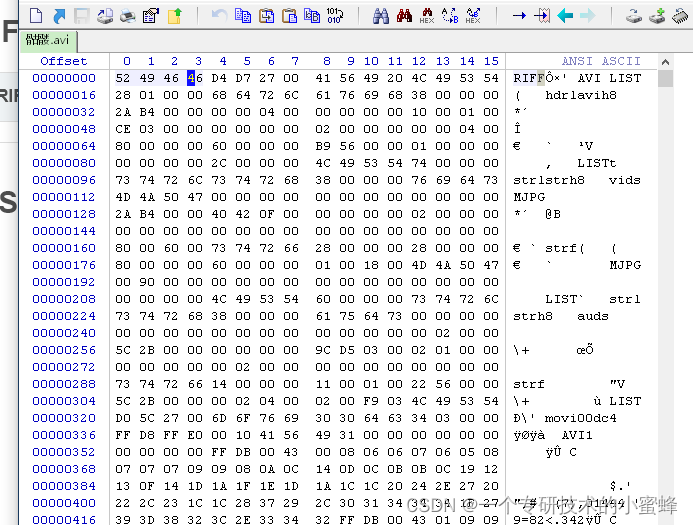
Task: Click the blue two-pages icon before the 101 010 icon
Action: pyautogui.click(x=312, y=16)
